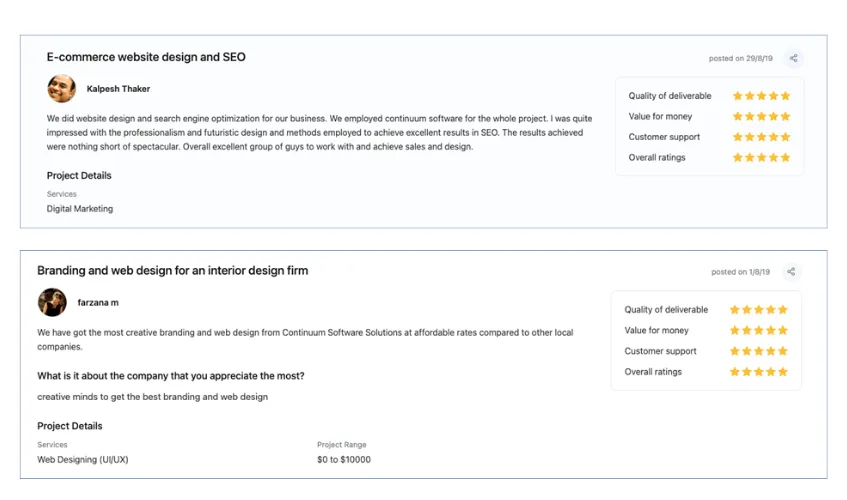This screenshot has width=847, height=500.
Task: Open the E-commerce website design and SEO title
Action: [x=146, y=57]
